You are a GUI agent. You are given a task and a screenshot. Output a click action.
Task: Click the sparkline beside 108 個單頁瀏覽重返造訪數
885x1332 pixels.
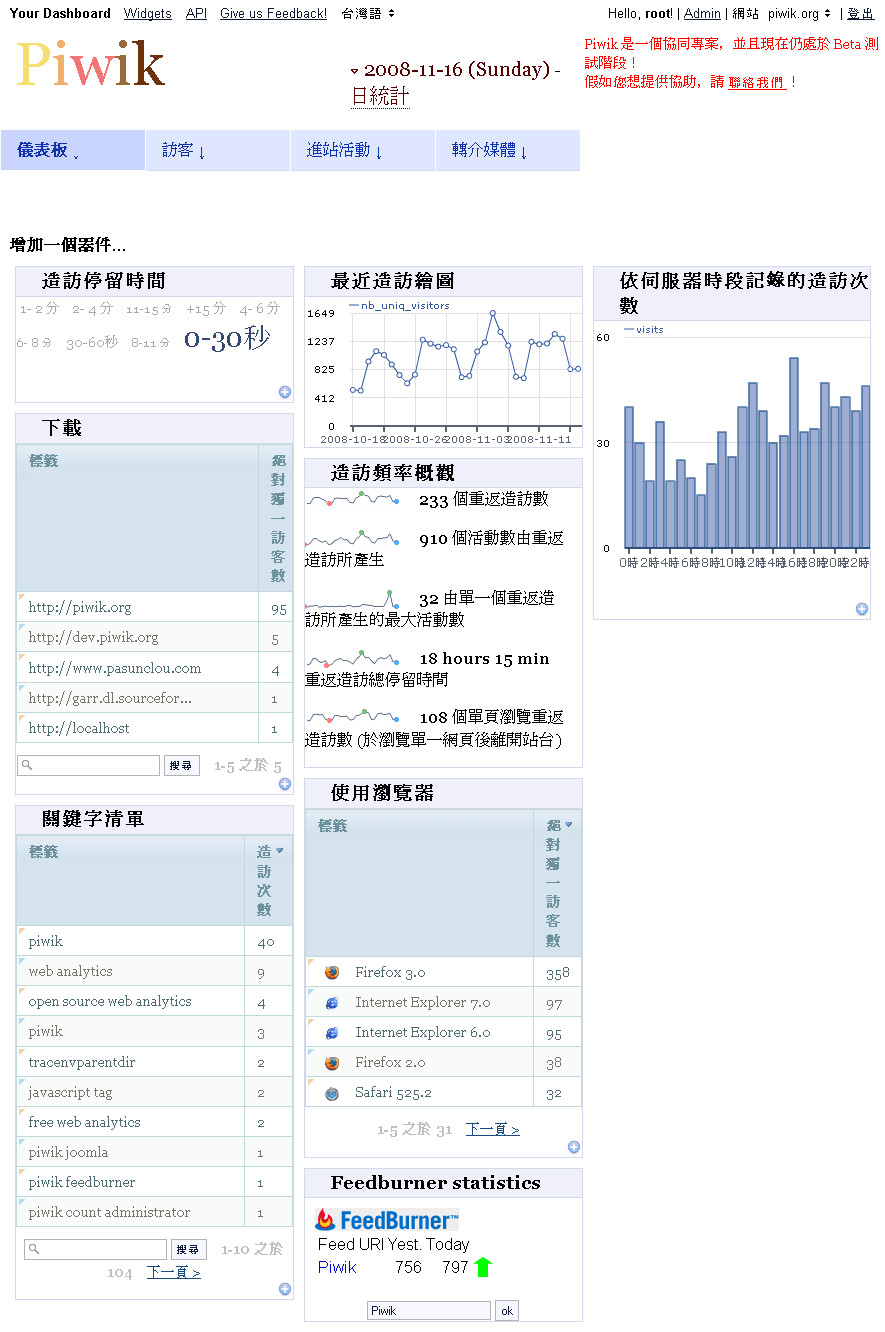[353, 716]
